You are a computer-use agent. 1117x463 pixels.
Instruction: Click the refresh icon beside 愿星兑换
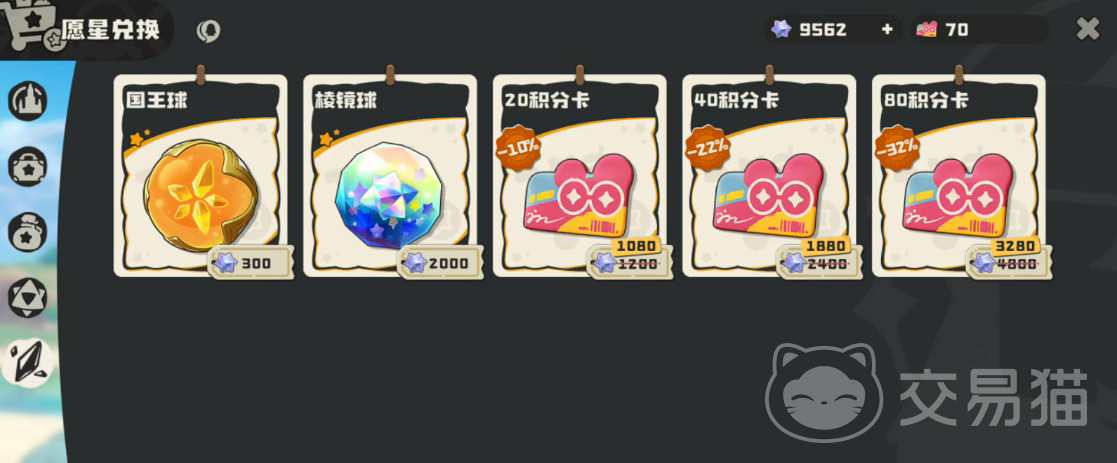coord(208,31)
